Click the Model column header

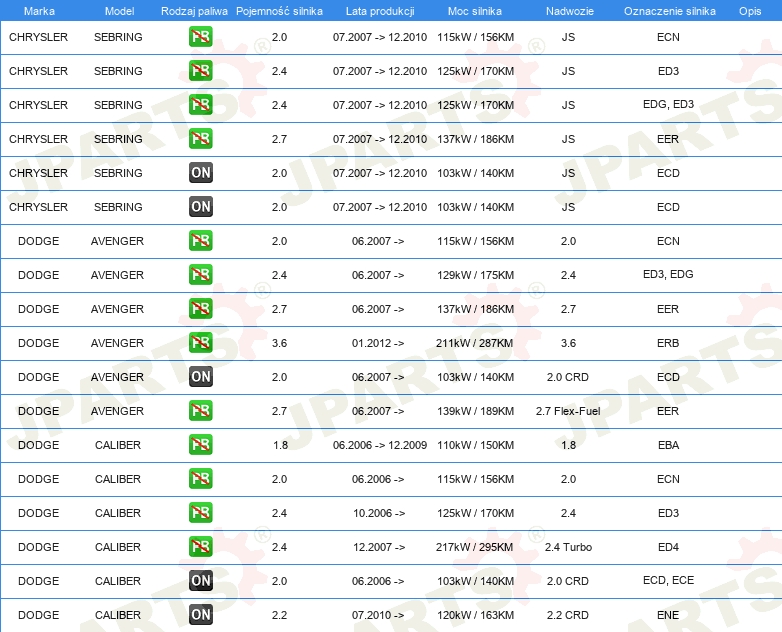coord(119,11)
